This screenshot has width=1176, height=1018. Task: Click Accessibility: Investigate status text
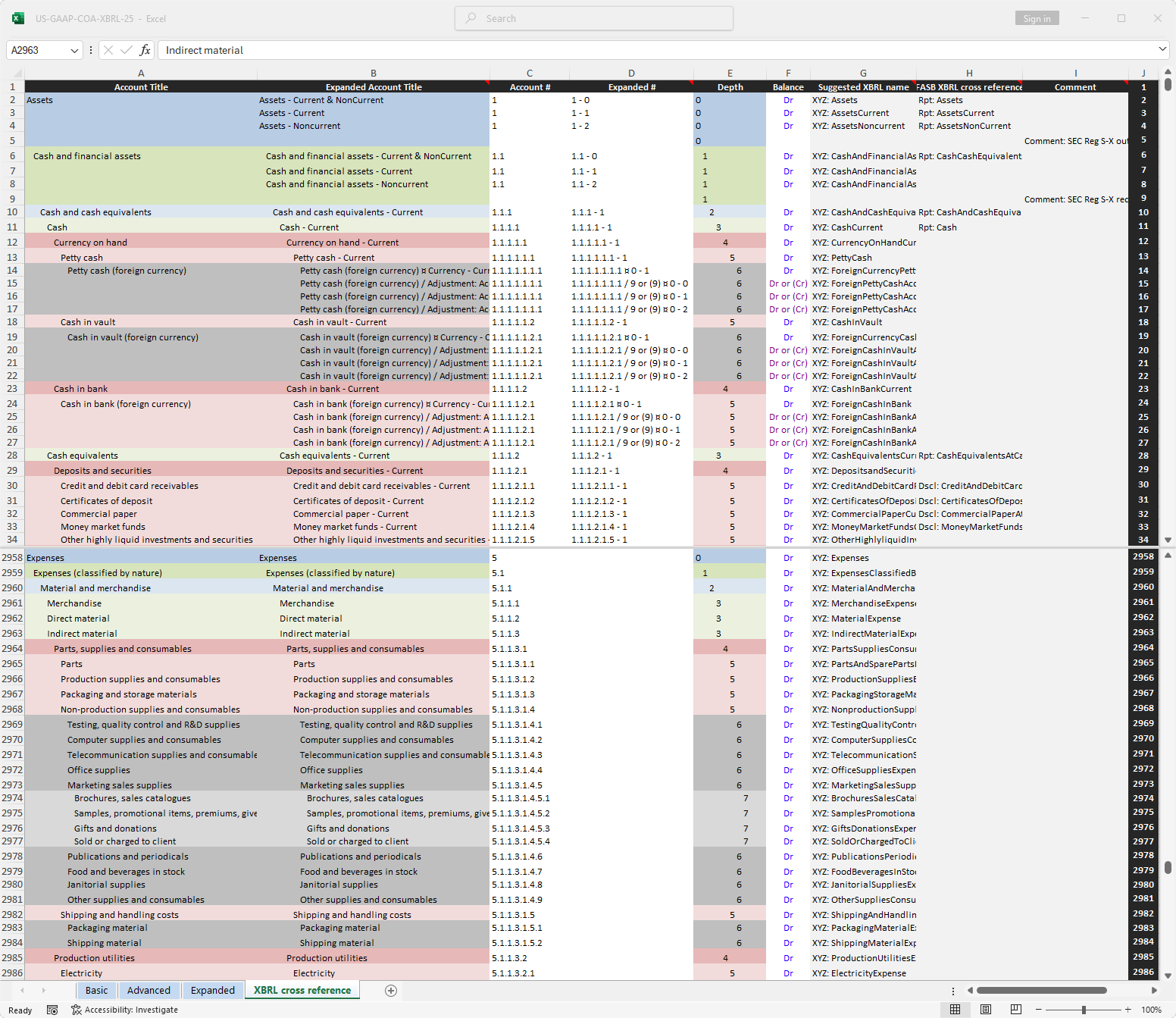coord(131,1010)
